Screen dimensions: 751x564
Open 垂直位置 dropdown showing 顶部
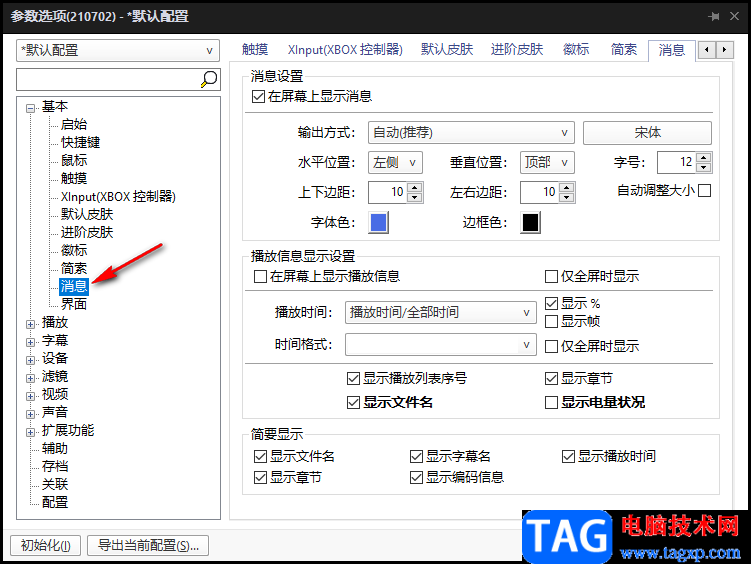(547, 163)
